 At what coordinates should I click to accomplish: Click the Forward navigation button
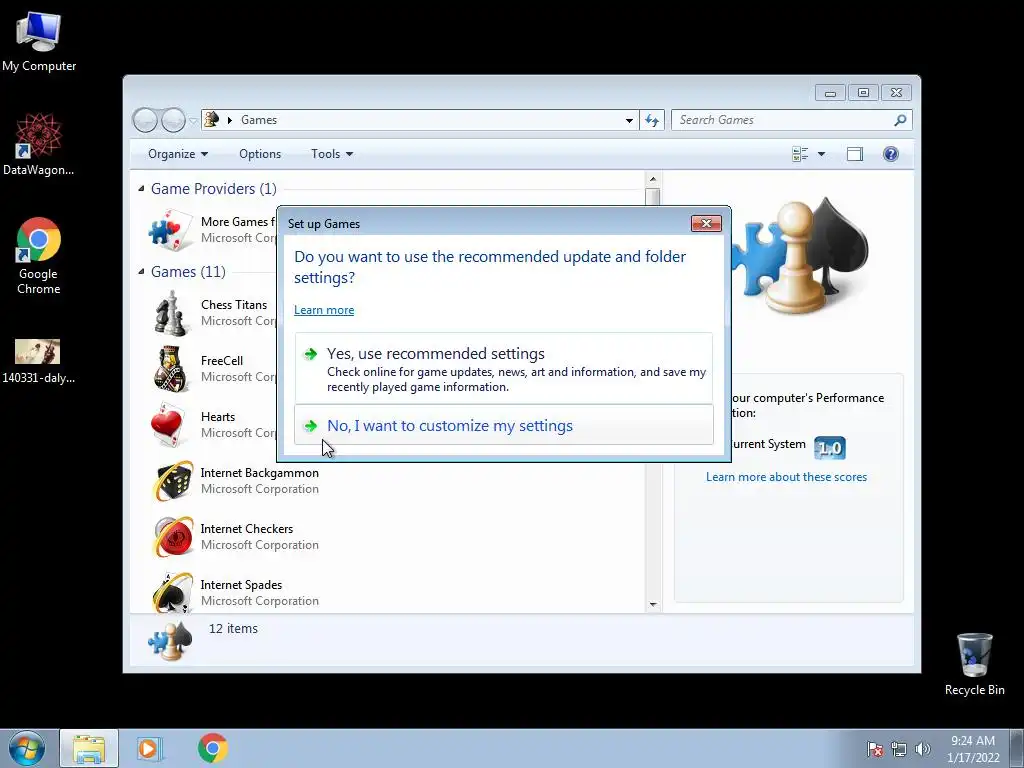(x=173, y=120)
